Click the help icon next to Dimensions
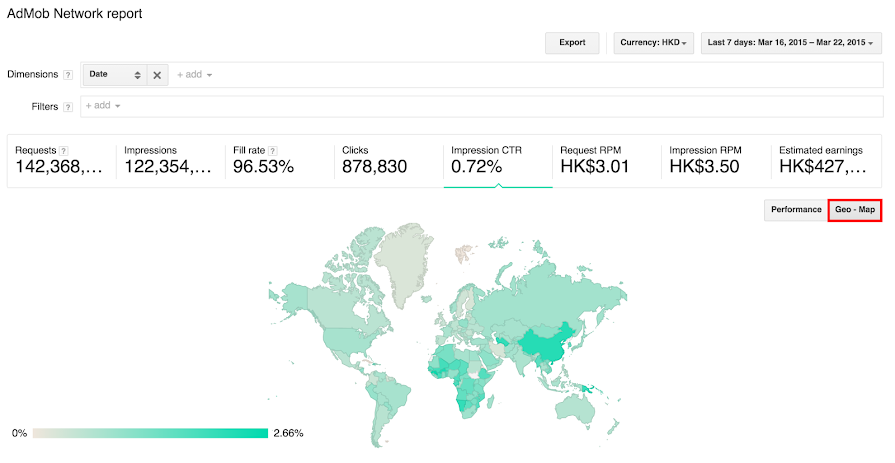895x463 pixels. point(68,75)
